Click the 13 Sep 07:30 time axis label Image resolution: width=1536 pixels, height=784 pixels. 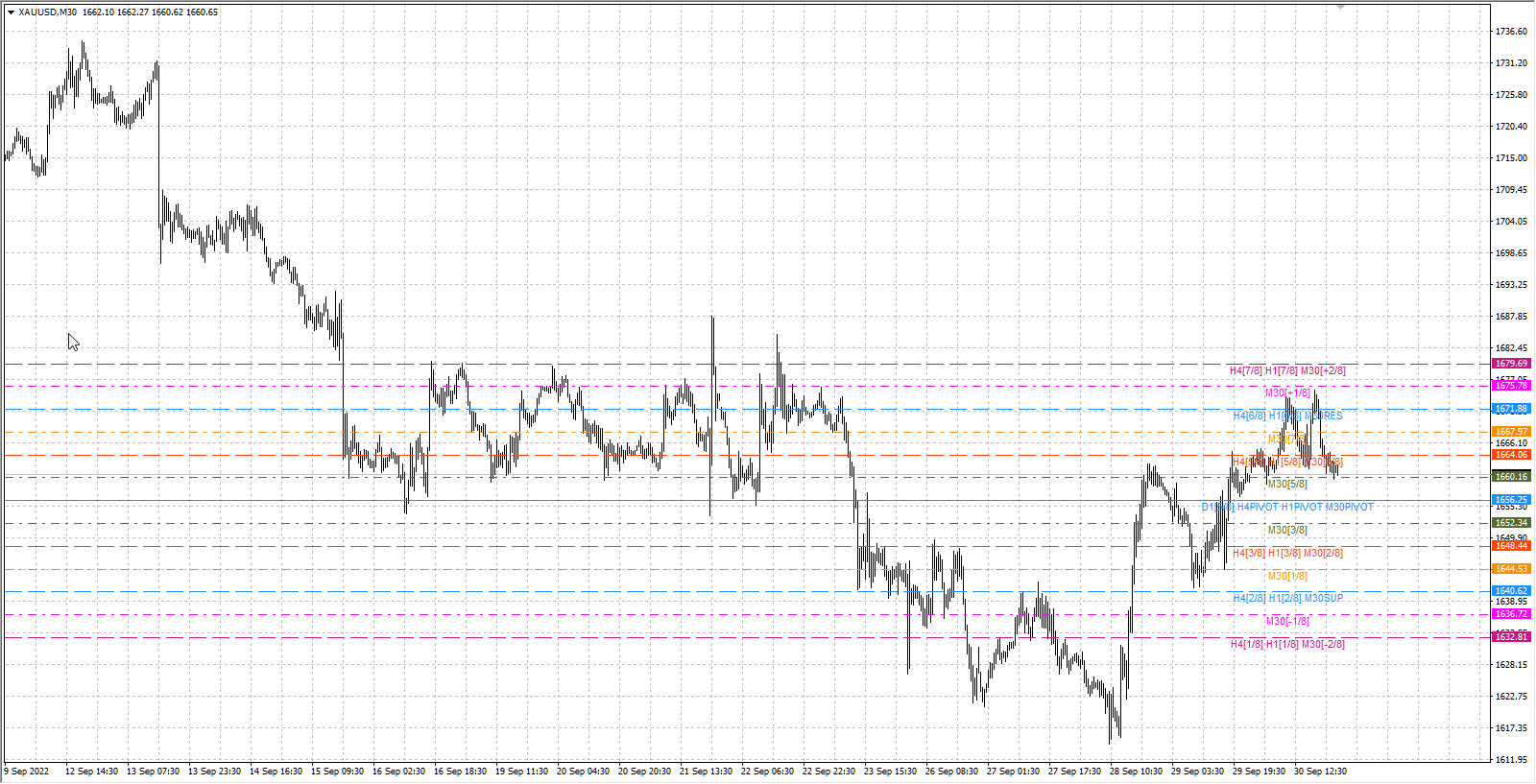(x=153, y=772)
